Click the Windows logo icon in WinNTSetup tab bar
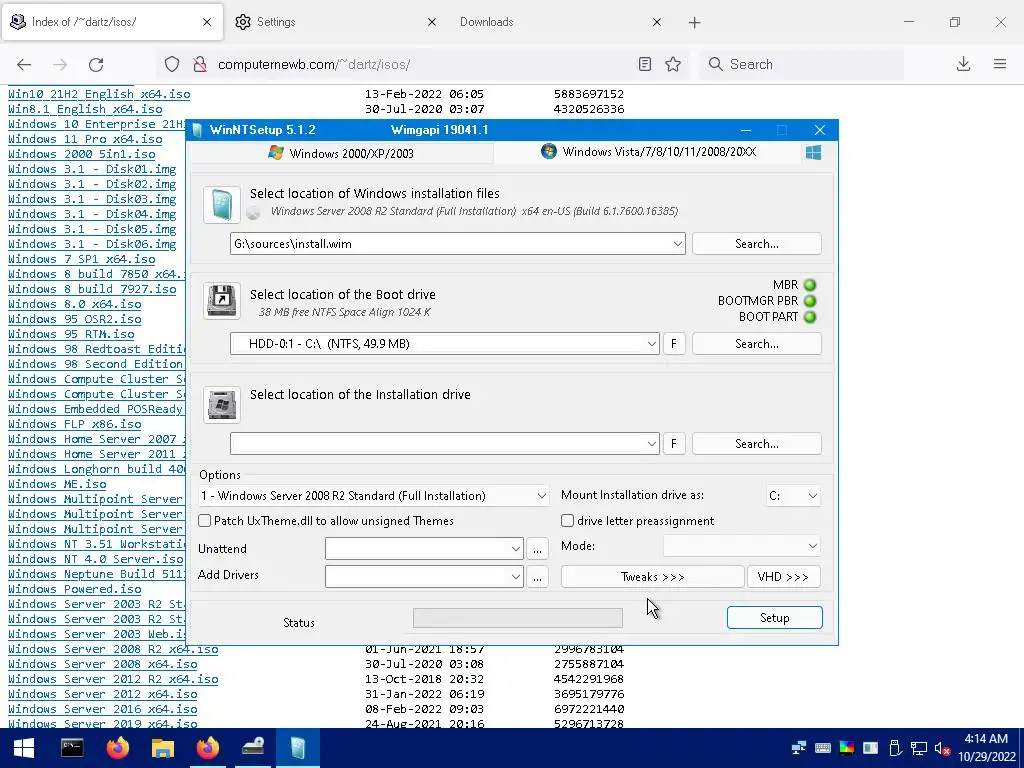Viewport: 1024px width, 768px height. (x=813, y=152)
